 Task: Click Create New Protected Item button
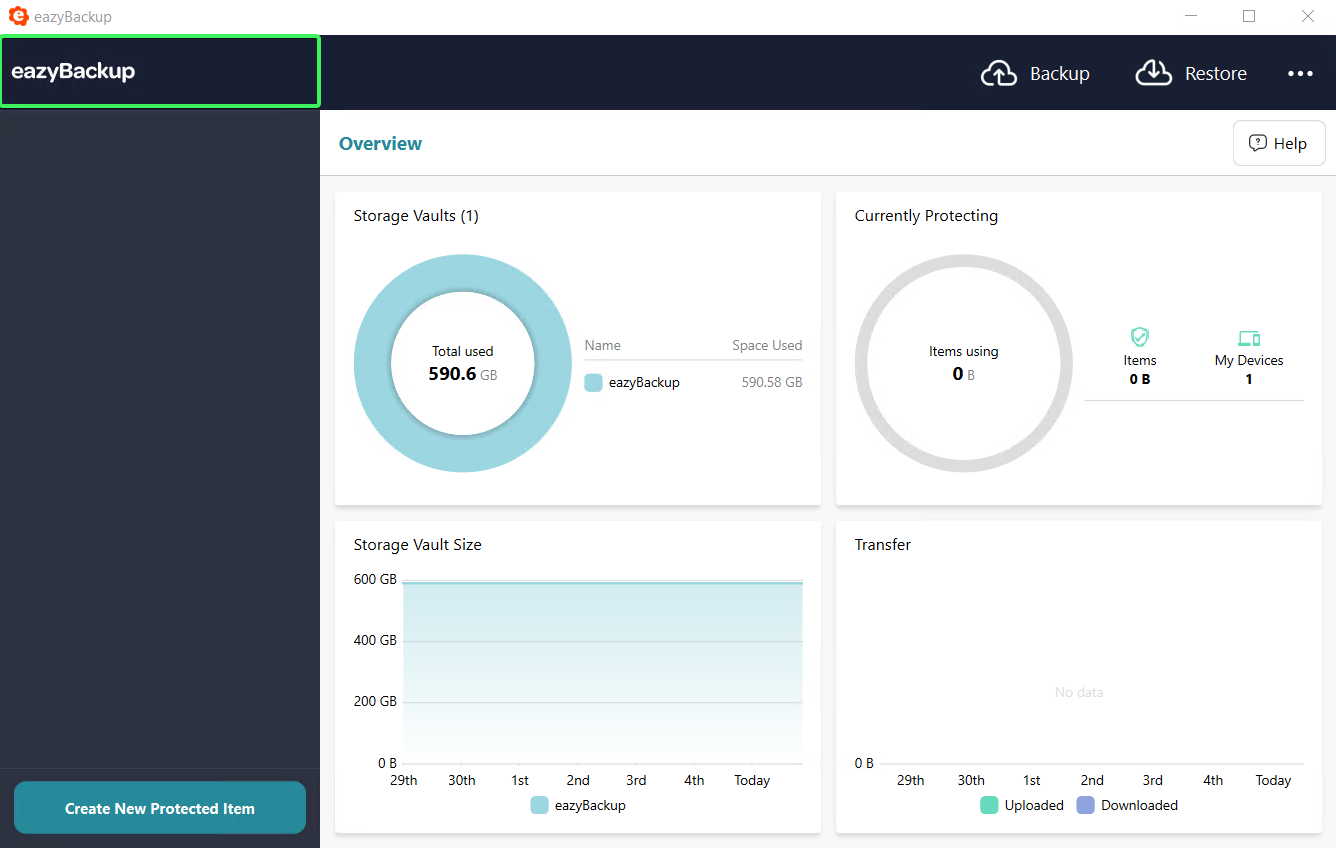(160, 808)
